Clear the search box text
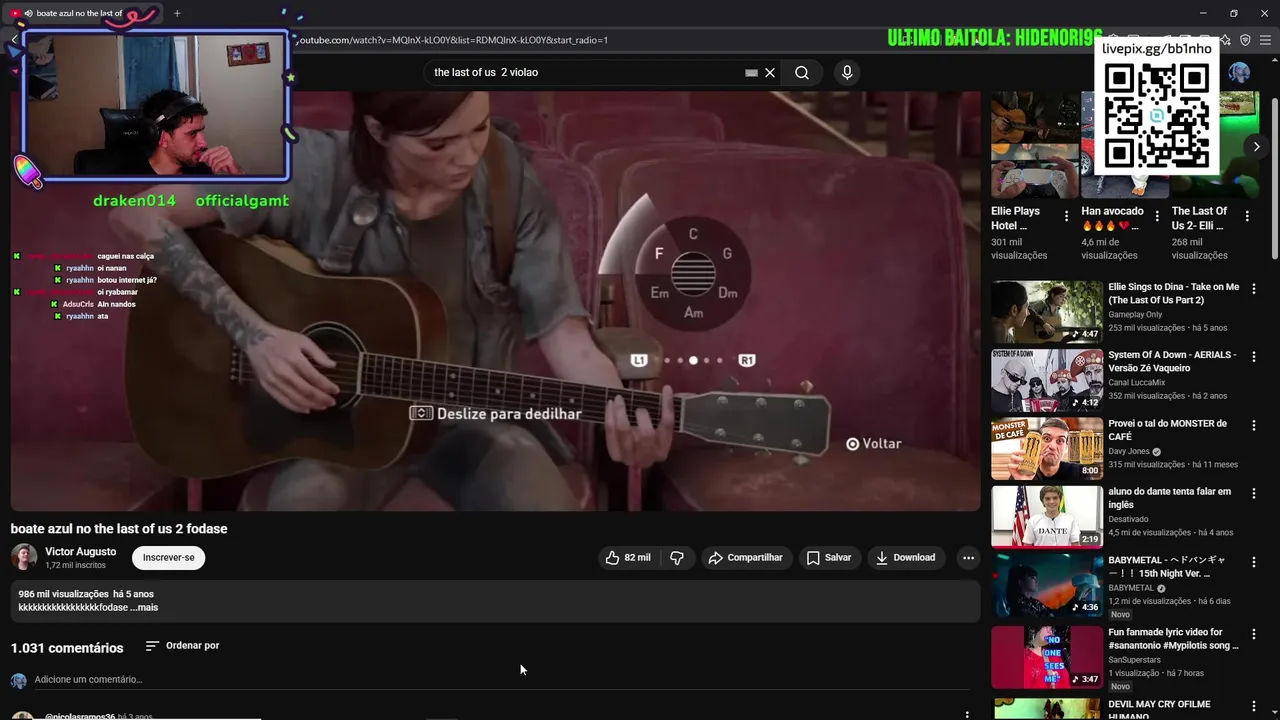 click(x=770, y=72)
